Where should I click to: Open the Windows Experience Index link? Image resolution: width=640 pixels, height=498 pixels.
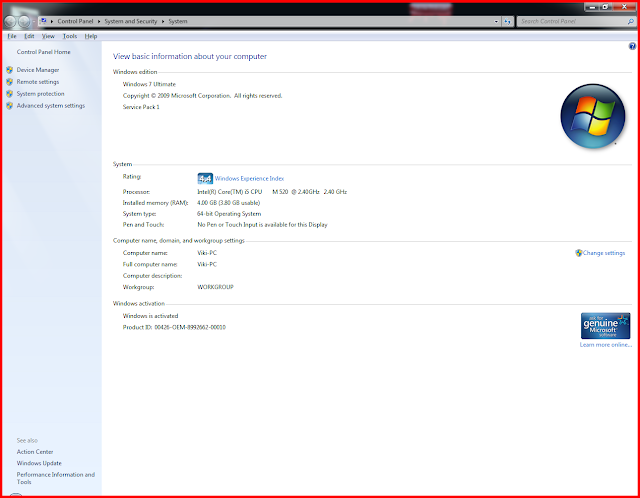(249, 178)
